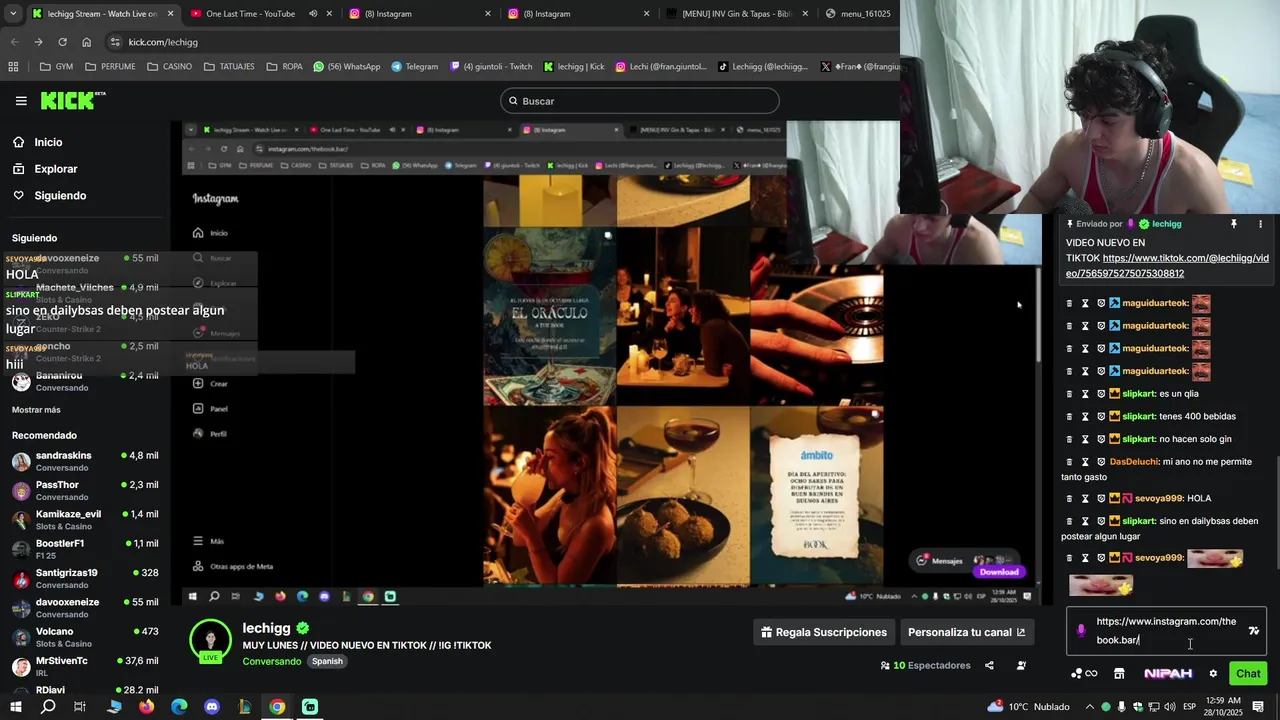
Task: Open the pinned TikTok video link
Action: [1167, 266]
